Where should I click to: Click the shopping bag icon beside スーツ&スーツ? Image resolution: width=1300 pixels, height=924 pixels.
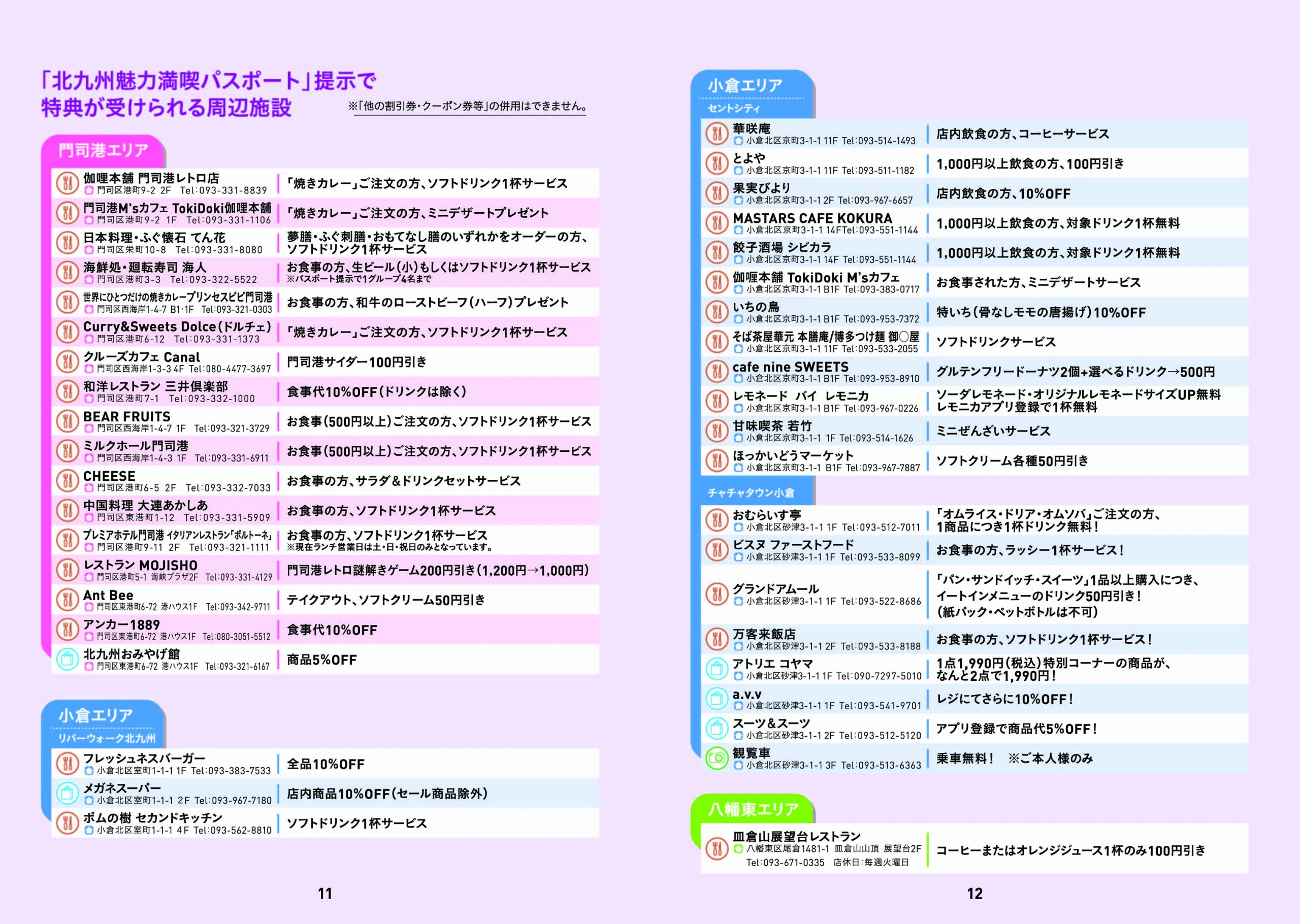click(x=717, y=728)
